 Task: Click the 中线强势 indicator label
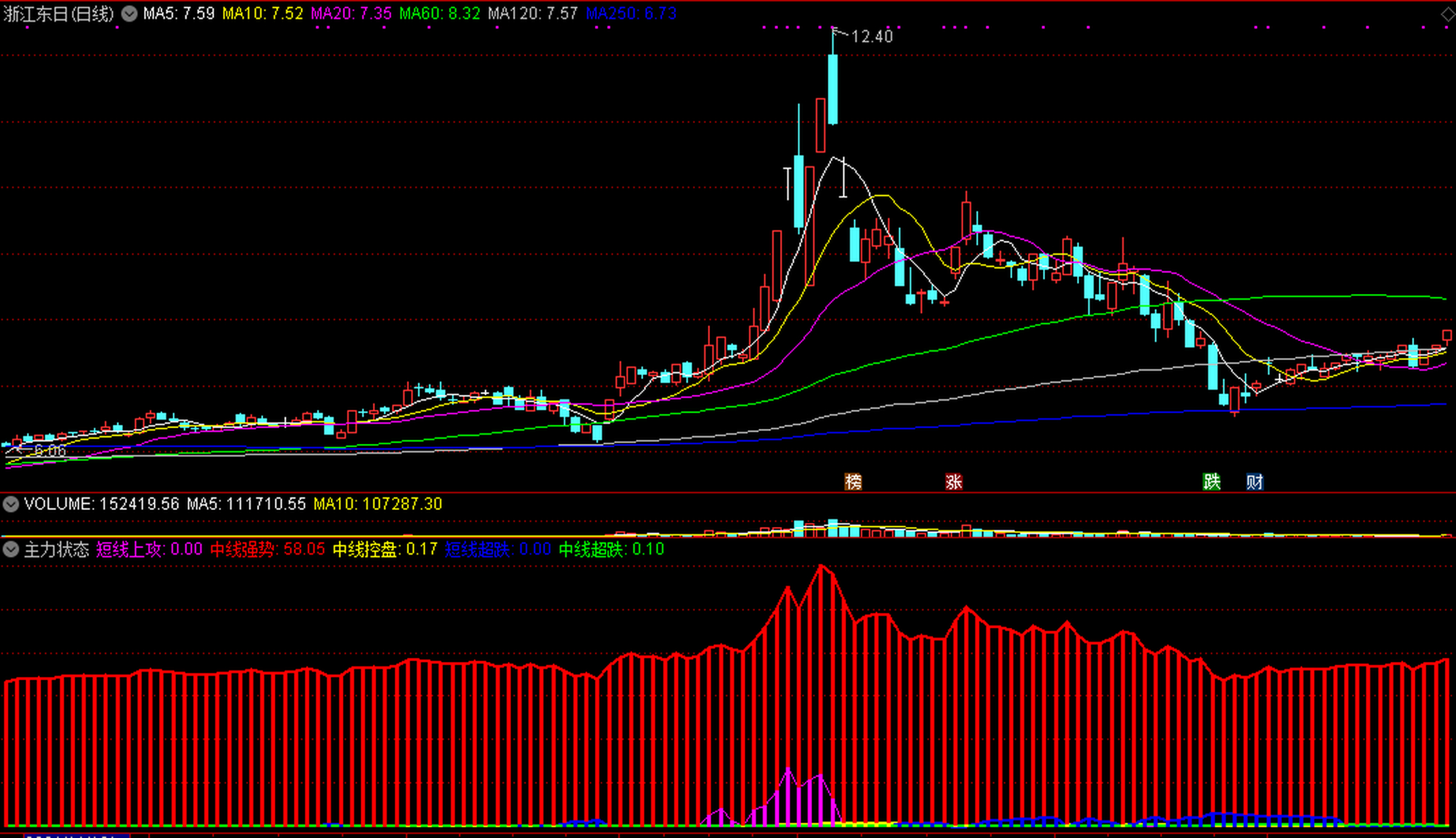point(267,549)
